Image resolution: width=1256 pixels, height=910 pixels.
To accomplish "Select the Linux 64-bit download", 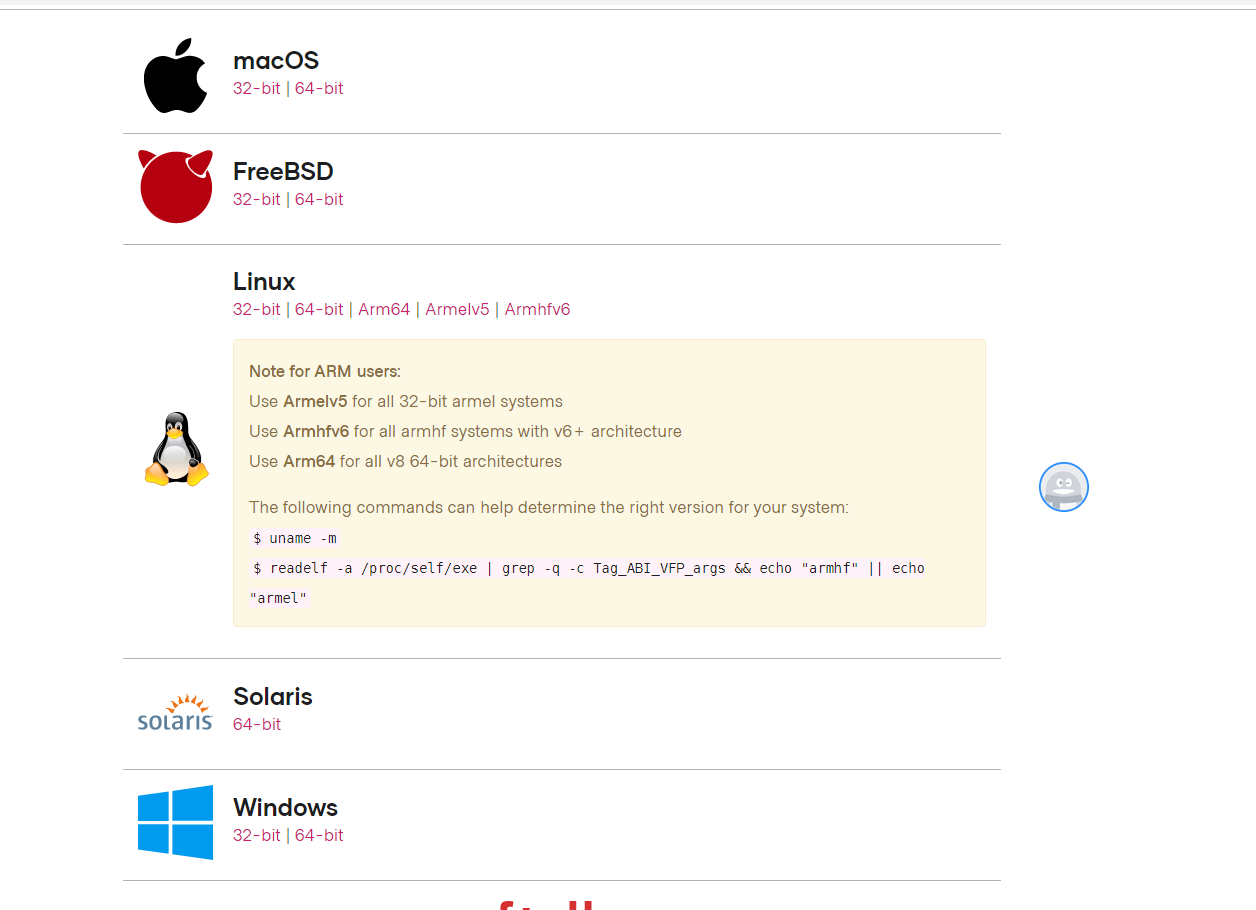I will click(x=319, y=309).
